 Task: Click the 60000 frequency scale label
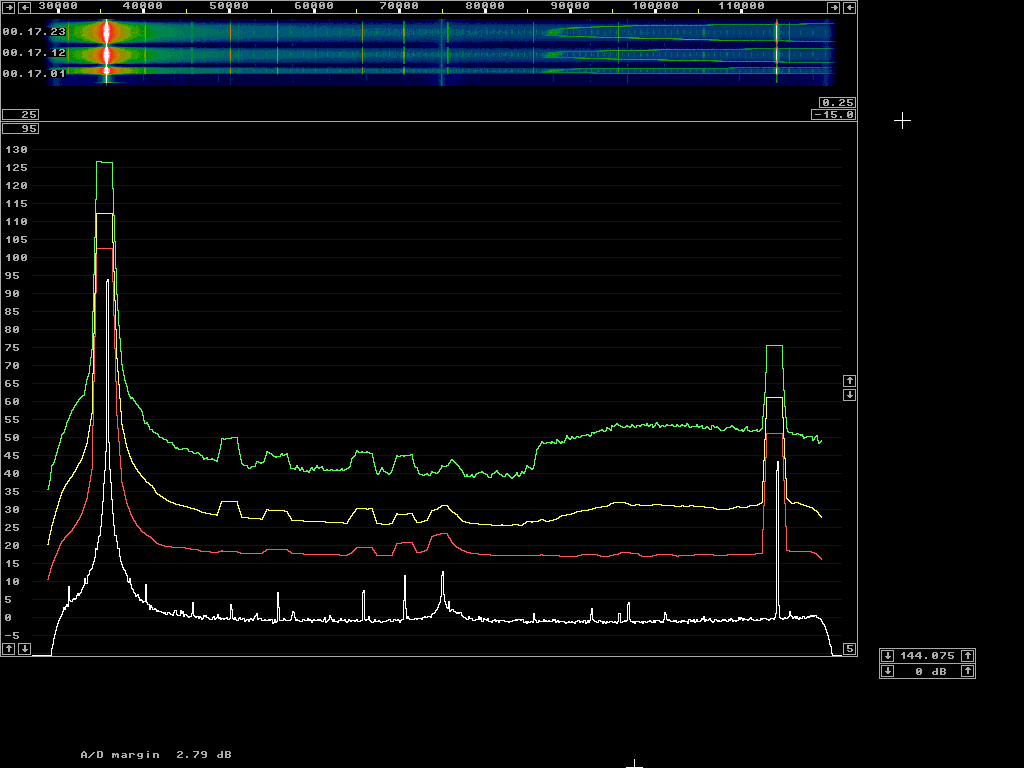pyautogui.click(x=314, y=6)
